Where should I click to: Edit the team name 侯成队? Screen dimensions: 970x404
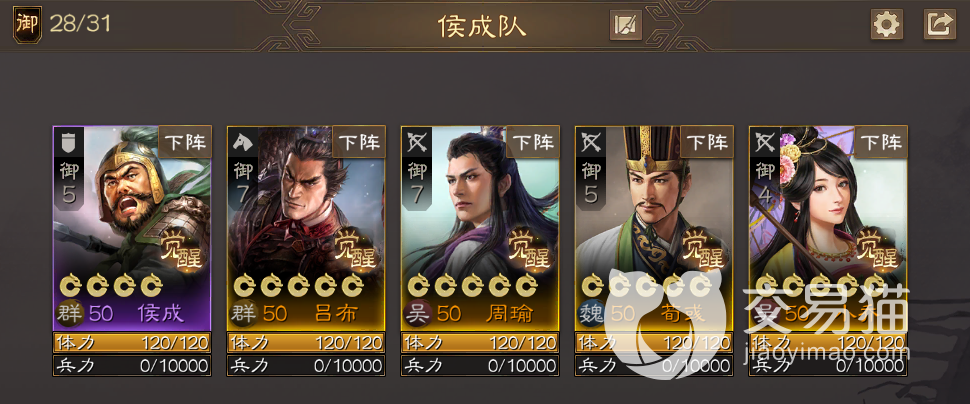625,25
